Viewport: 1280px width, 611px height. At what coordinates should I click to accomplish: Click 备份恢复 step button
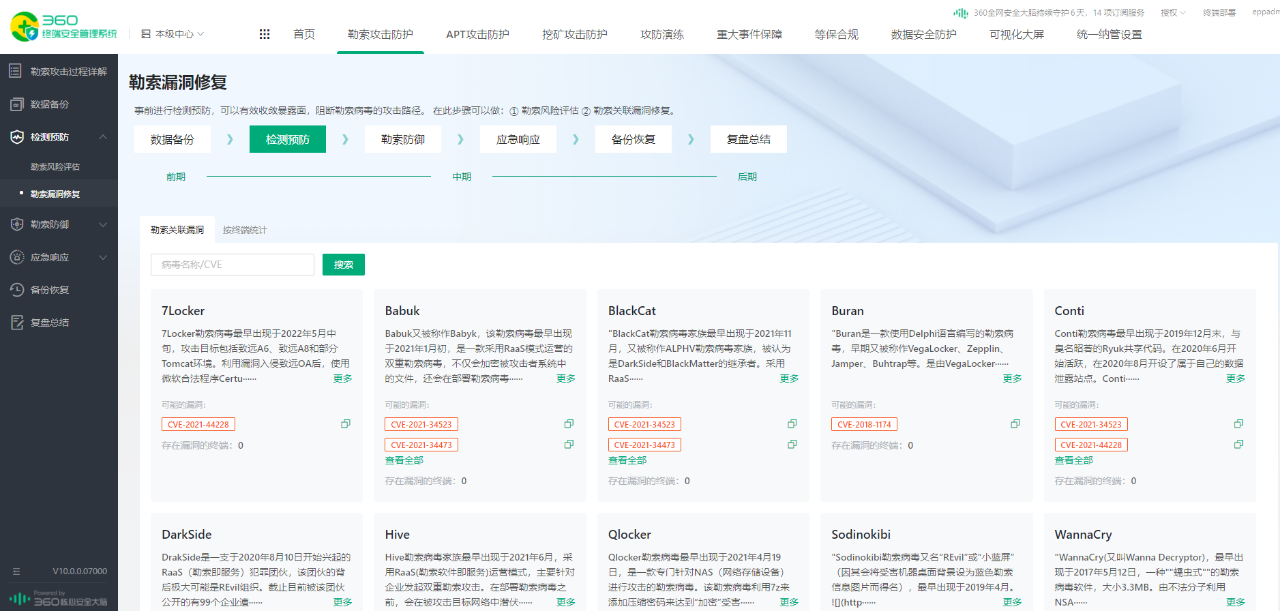pos(632,139)
